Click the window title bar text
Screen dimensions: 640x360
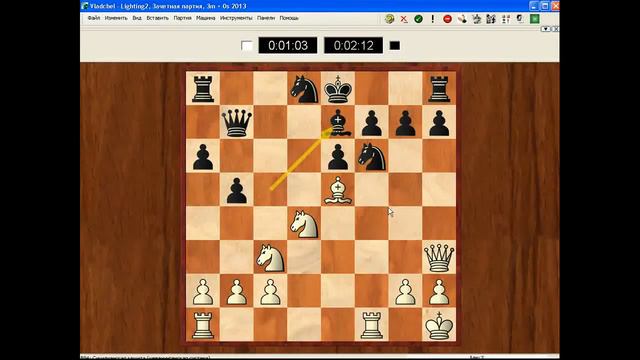pos(168,6)
